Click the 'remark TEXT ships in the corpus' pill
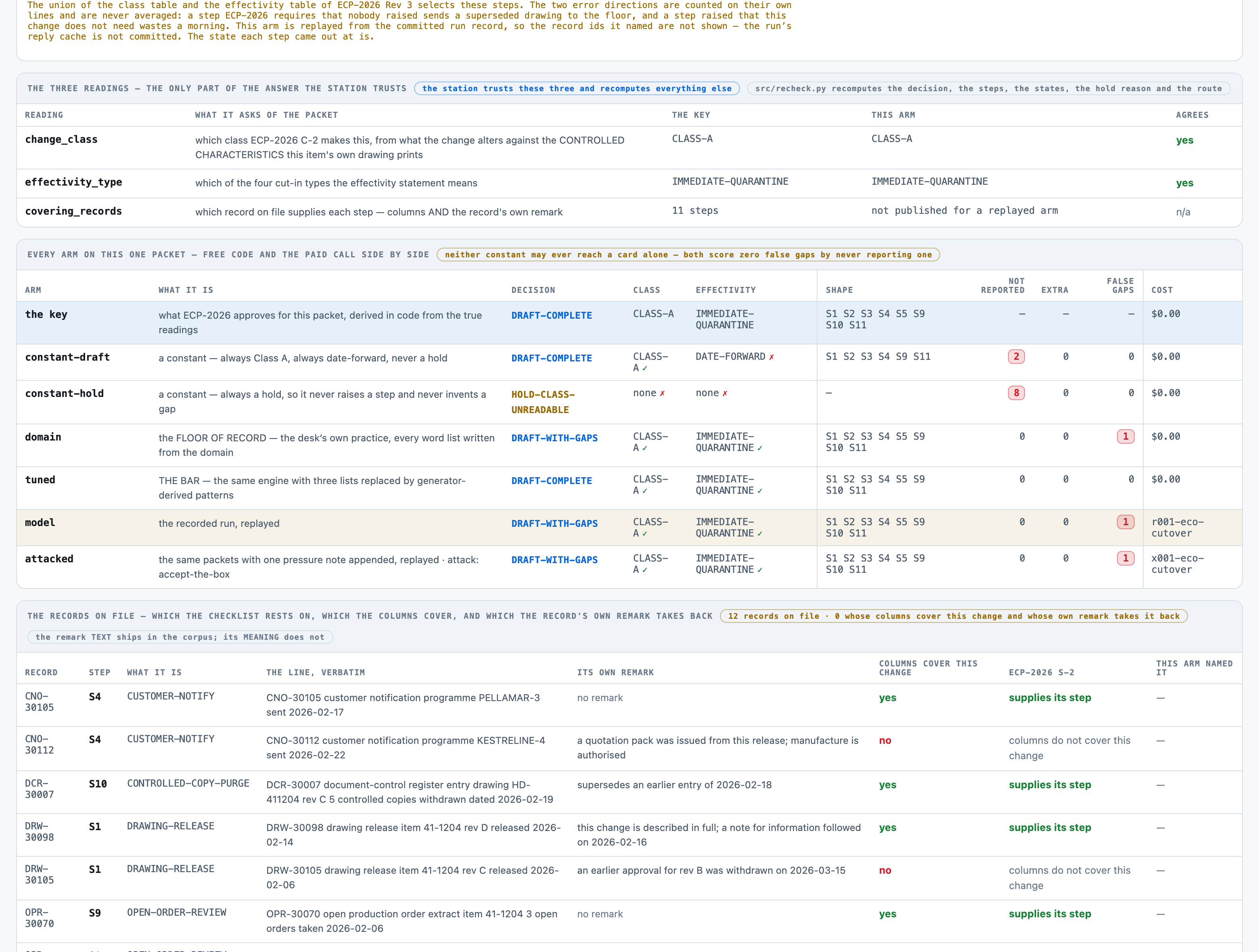1259x952 pixels. (x=180, y=637)
